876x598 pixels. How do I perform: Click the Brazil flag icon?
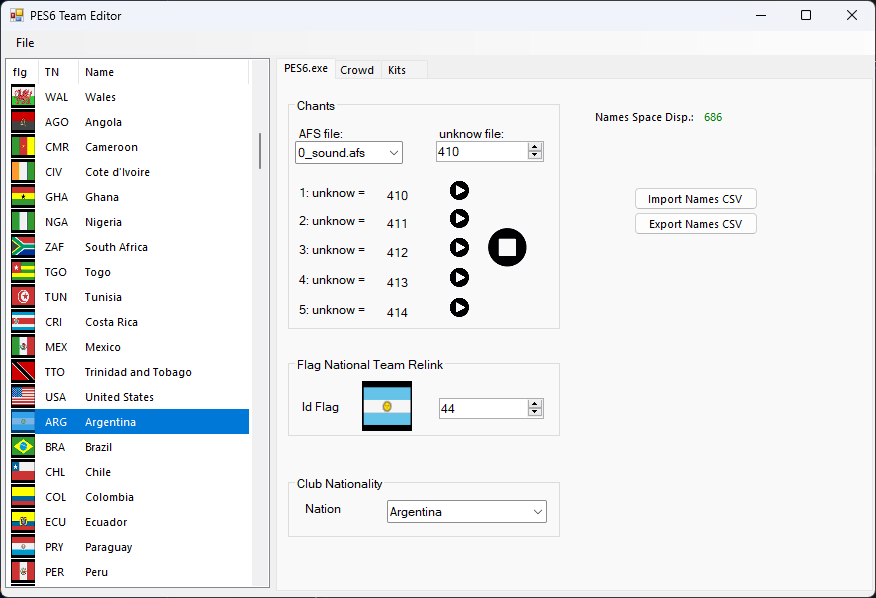(x=23, y=447)
